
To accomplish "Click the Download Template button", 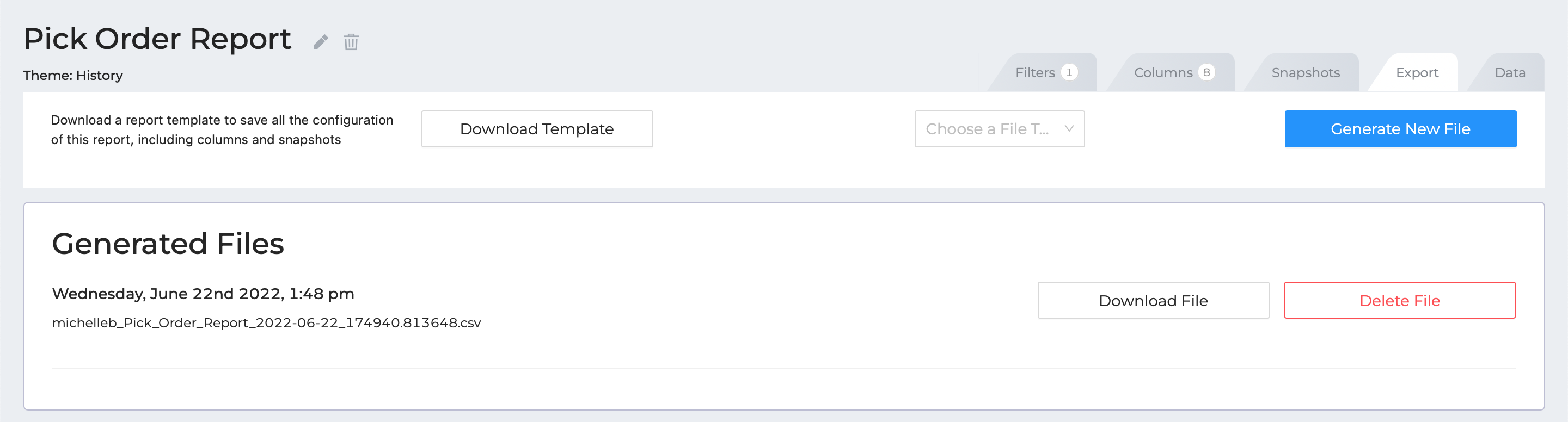I will point(537,129).
